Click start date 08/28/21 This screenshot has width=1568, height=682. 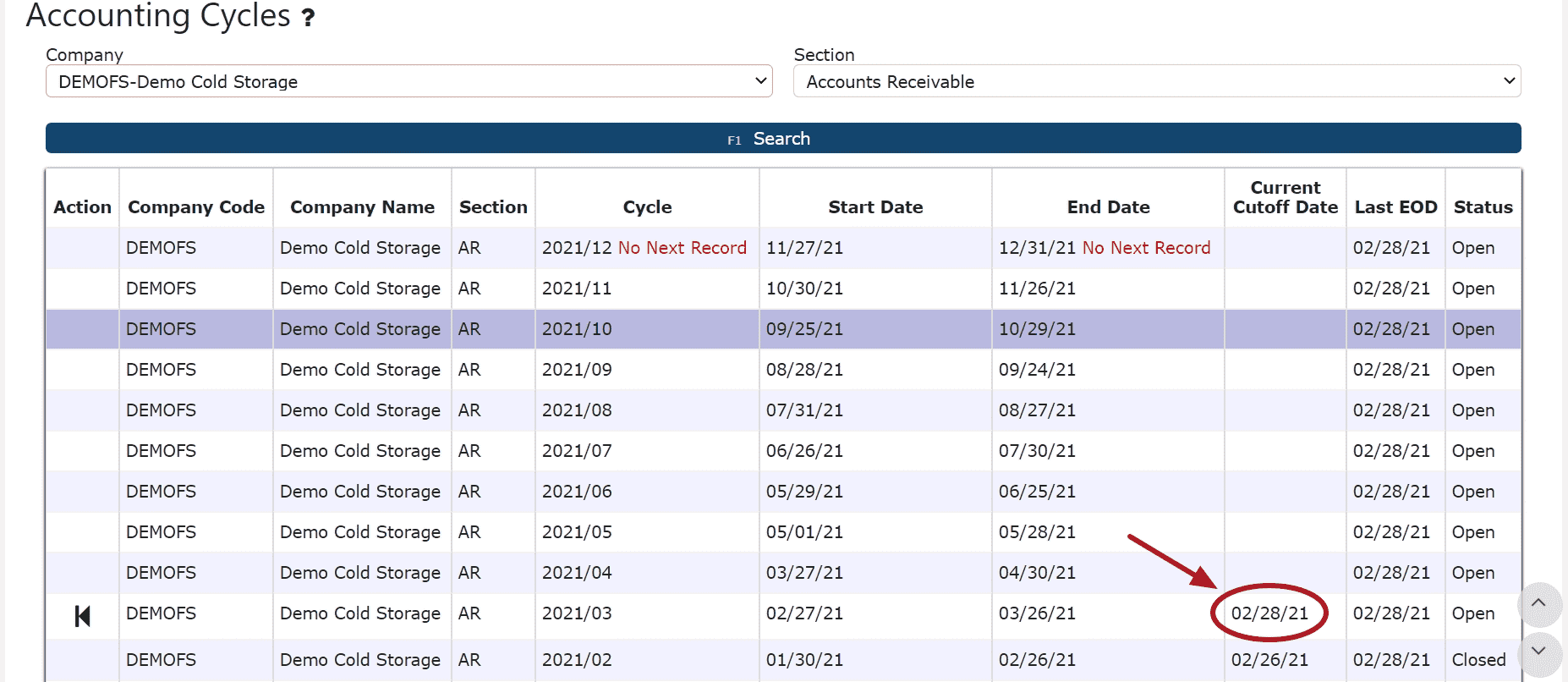(804, 370)
